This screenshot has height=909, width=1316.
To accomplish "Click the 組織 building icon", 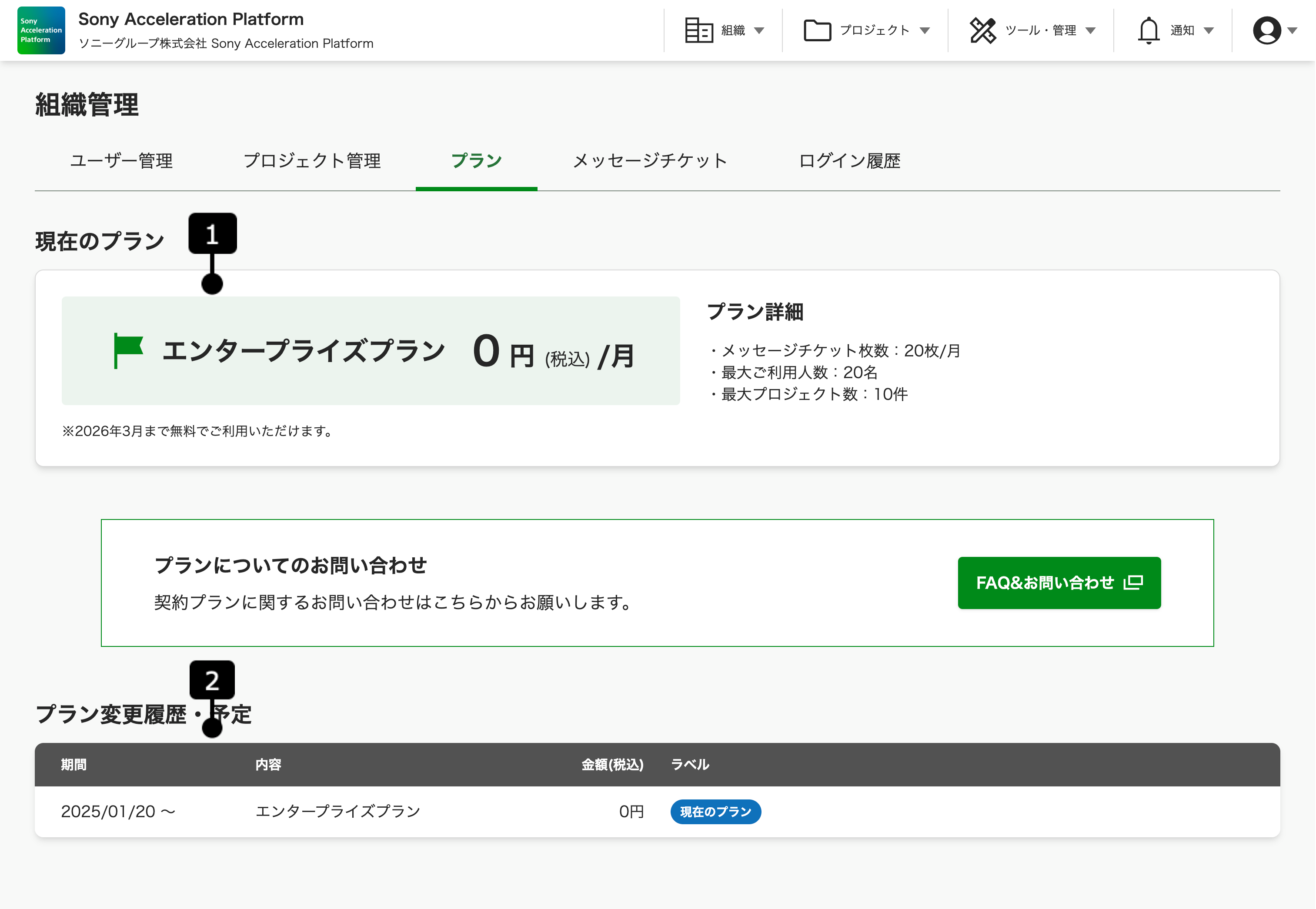I will [x=698, y=30].
